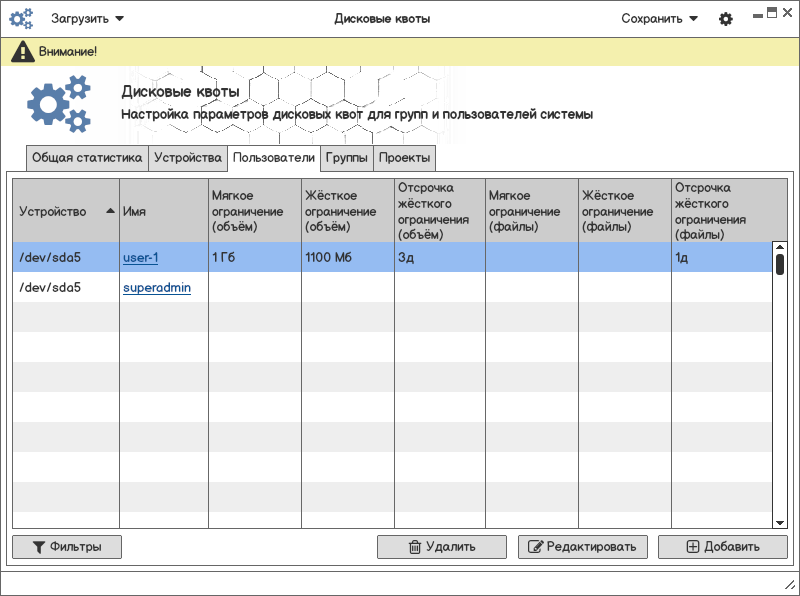The width and height of the screenshot is (800, 596).
Task: Click the large gears logo image
Action: pos(59,105)
